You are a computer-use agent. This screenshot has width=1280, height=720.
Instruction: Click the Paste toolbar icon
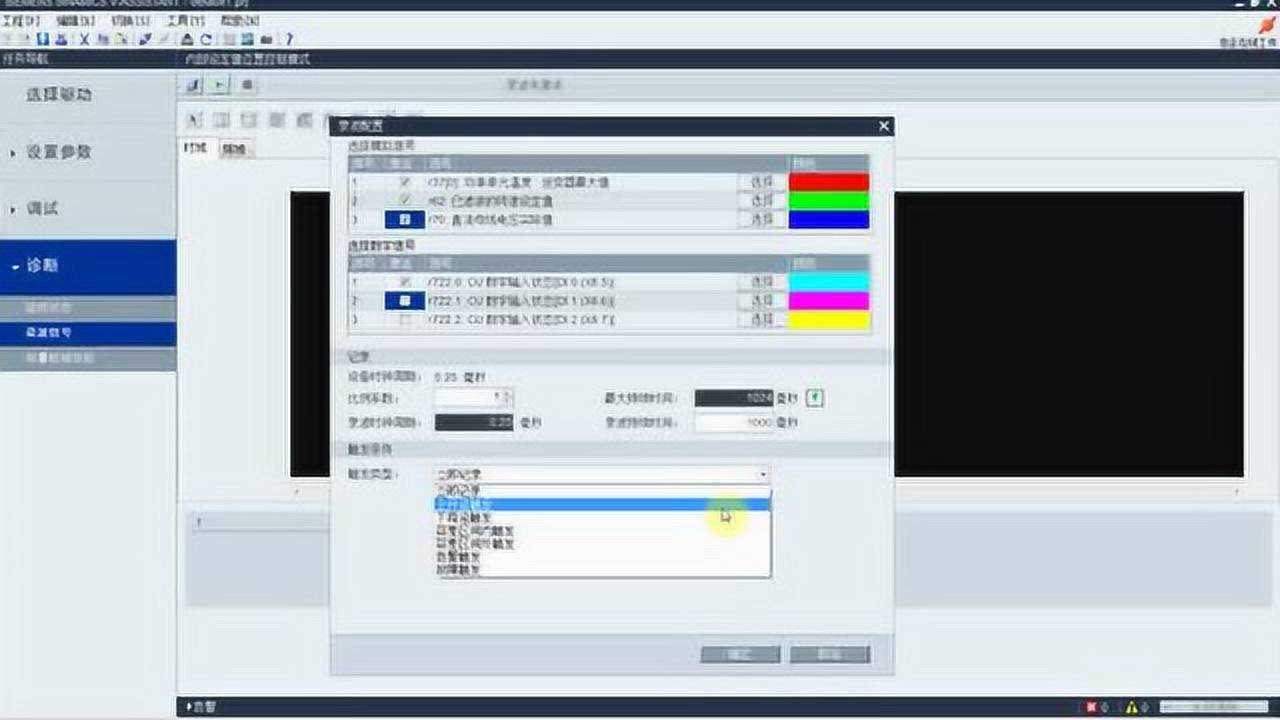click(x=122, y=38)
